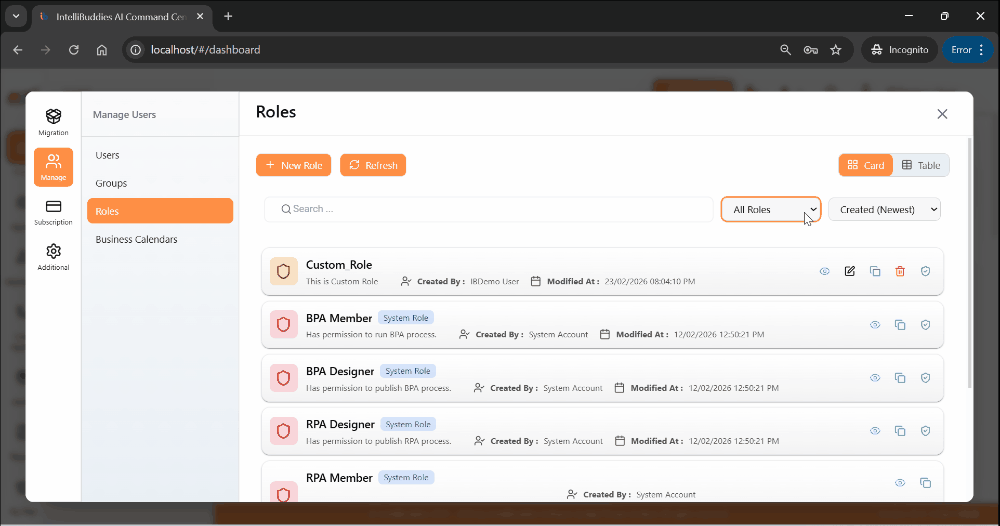
Task: Select Business Calendars menu item
Action: point(136,239)
